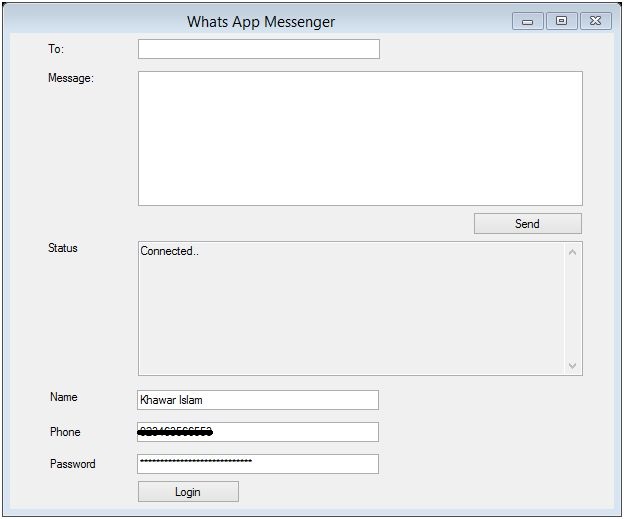
Task: Click the Status box scroll up arrow
Action: point(572,252)
